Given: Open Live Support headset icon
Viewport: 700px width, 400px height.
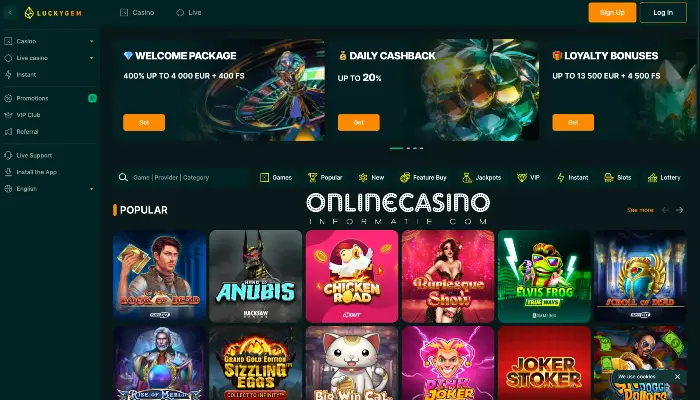Looking at the screenshot, I should click(x=8, y=155).
